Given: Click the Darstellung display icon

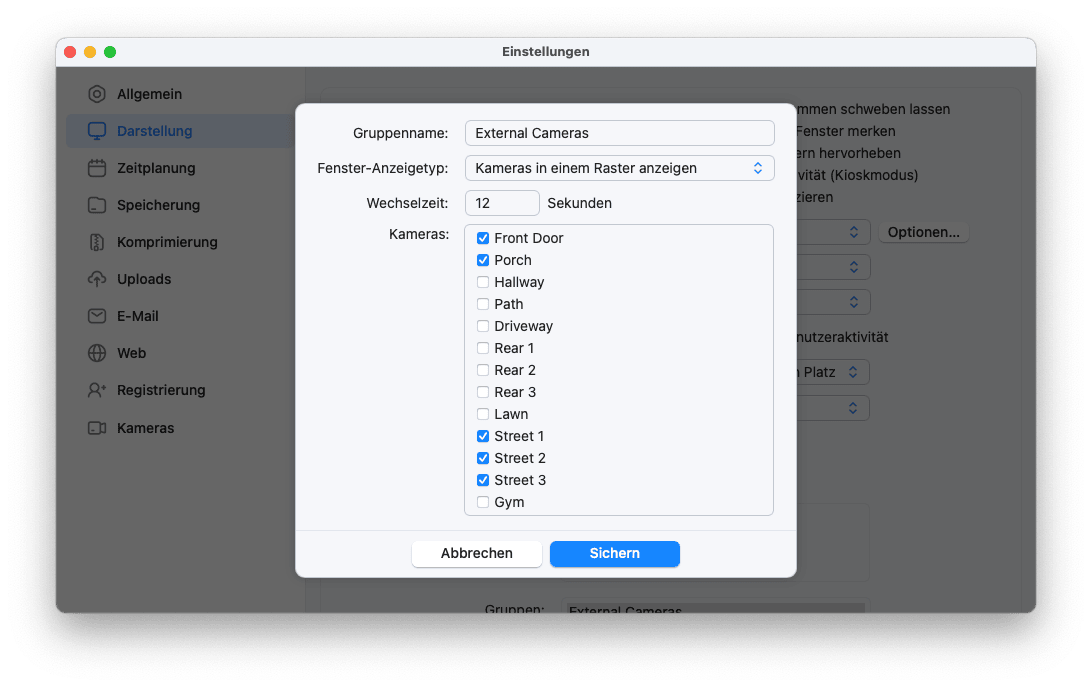Looking at the screenshot, I should 94,131.
